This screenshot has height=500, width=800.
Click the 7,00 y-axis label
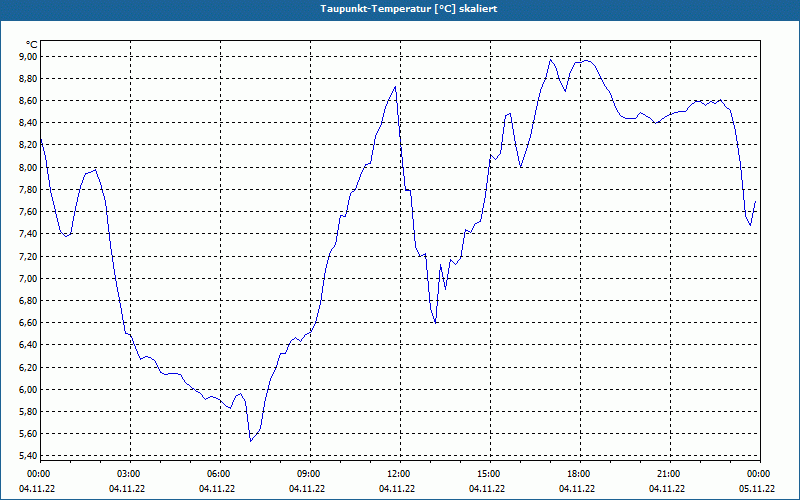28,278
